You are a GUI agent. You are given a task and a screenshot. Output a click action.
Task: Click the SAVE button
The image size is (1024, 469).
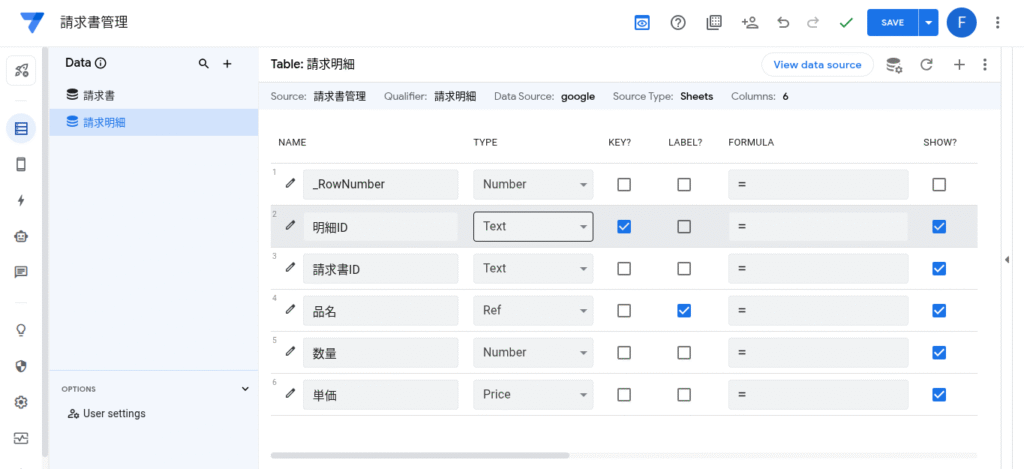tap(892, 22)
